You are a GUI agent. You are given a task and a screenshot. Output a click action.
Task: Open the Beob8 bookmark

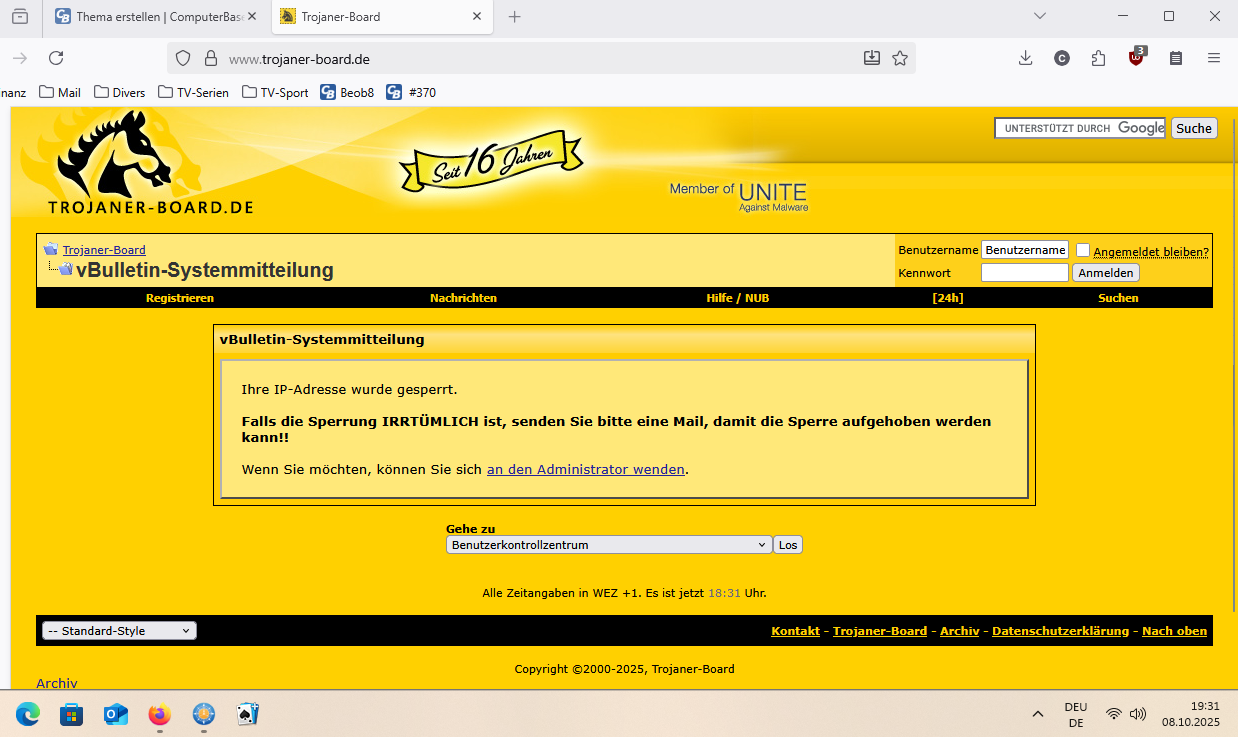347,92
